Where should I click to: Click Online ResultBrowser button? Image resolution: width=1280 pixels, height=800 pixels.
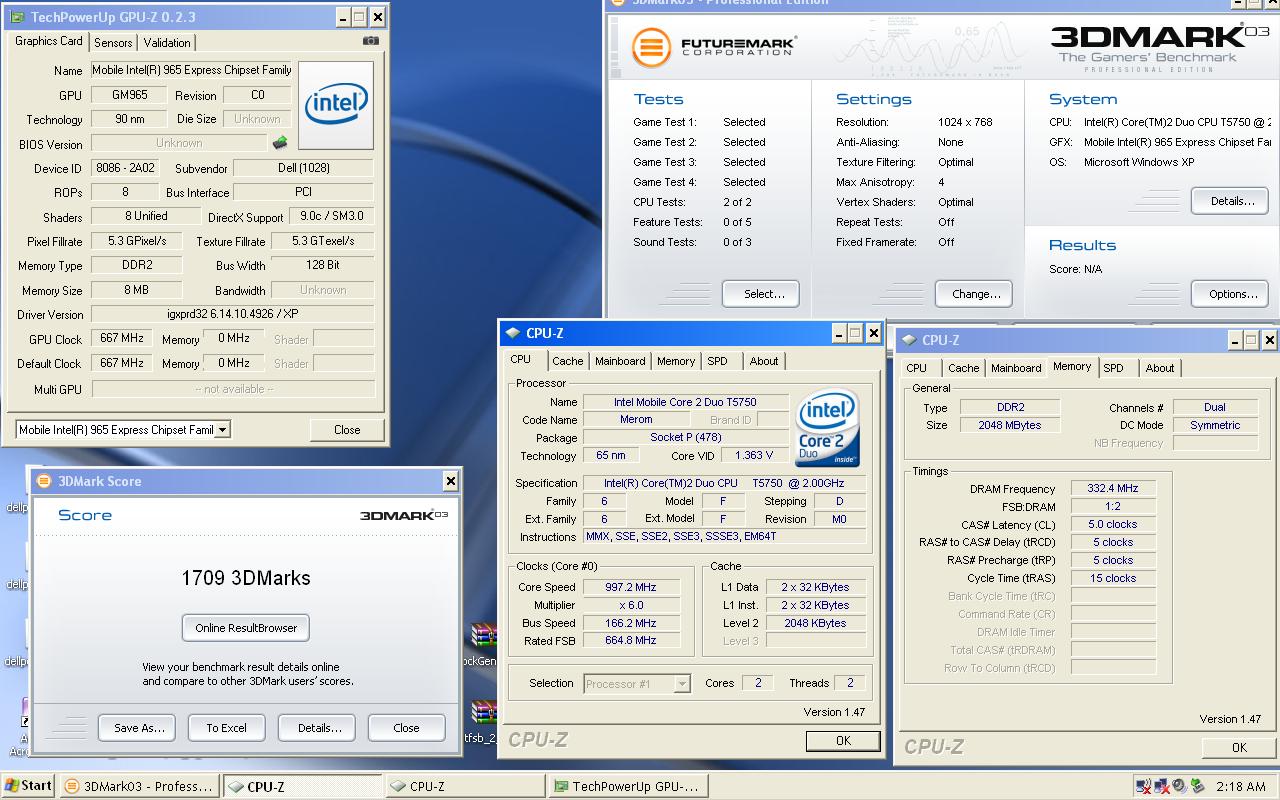(x=246, y=628)
